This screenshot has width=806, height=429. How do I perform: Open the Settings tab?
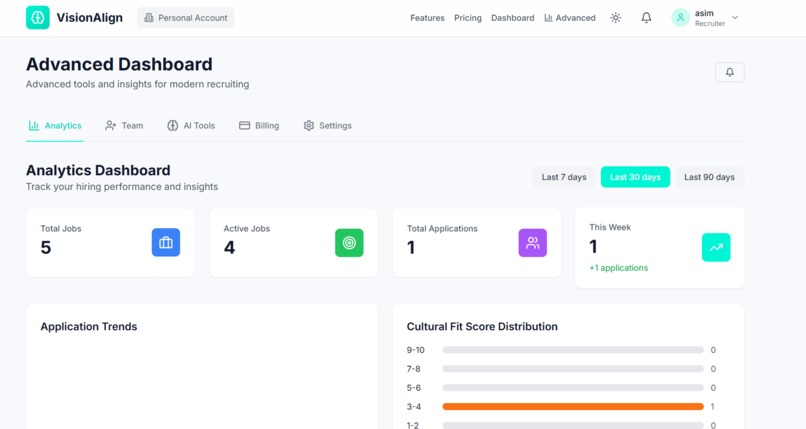click(327, 125)
